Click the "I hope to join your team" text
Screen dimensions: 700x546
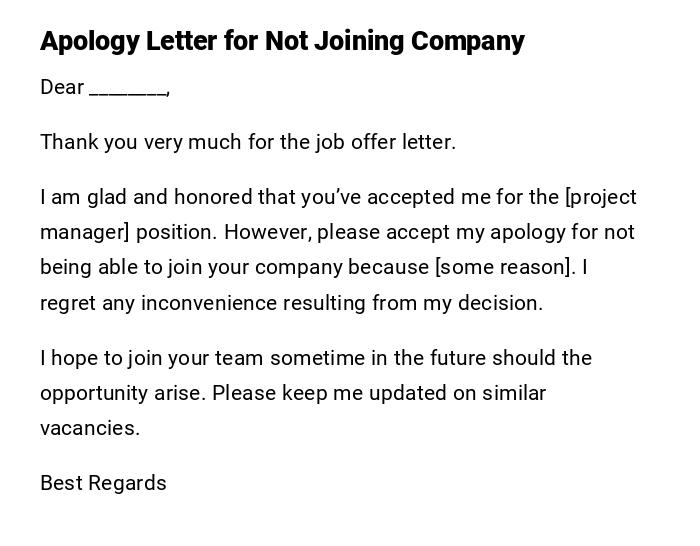[x=151, y=358]
